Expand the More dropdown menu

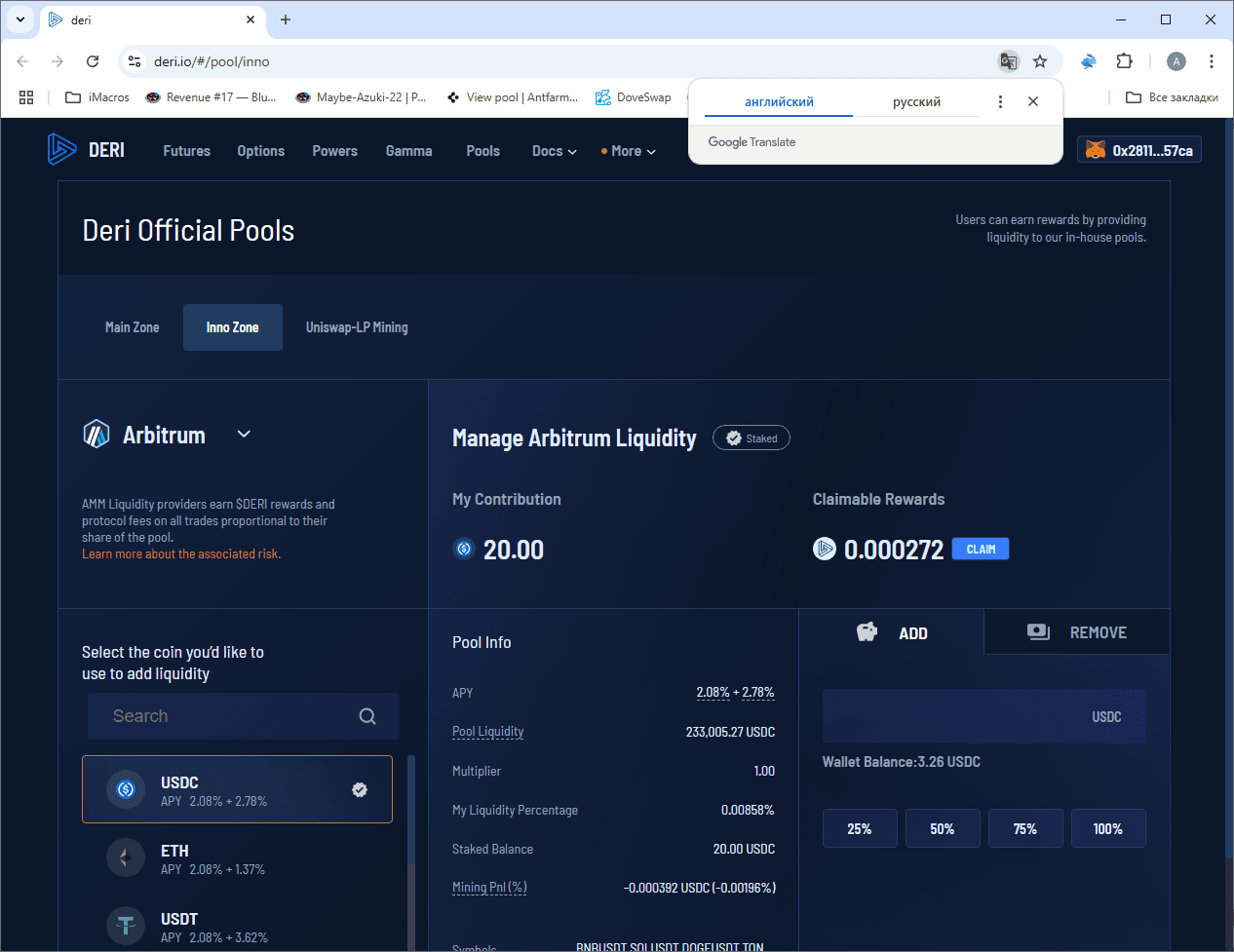point(629,151)
